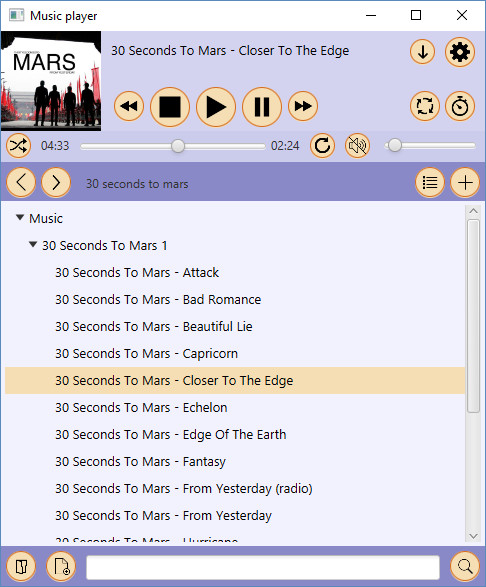This screenshot has width=486, height=587.
Task: Click the add-file document icon
Action: 61,566
